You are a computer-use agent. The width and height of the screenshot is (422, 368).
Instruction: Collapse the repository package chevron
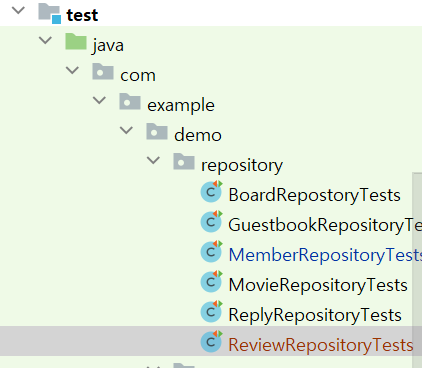[153, 160]
